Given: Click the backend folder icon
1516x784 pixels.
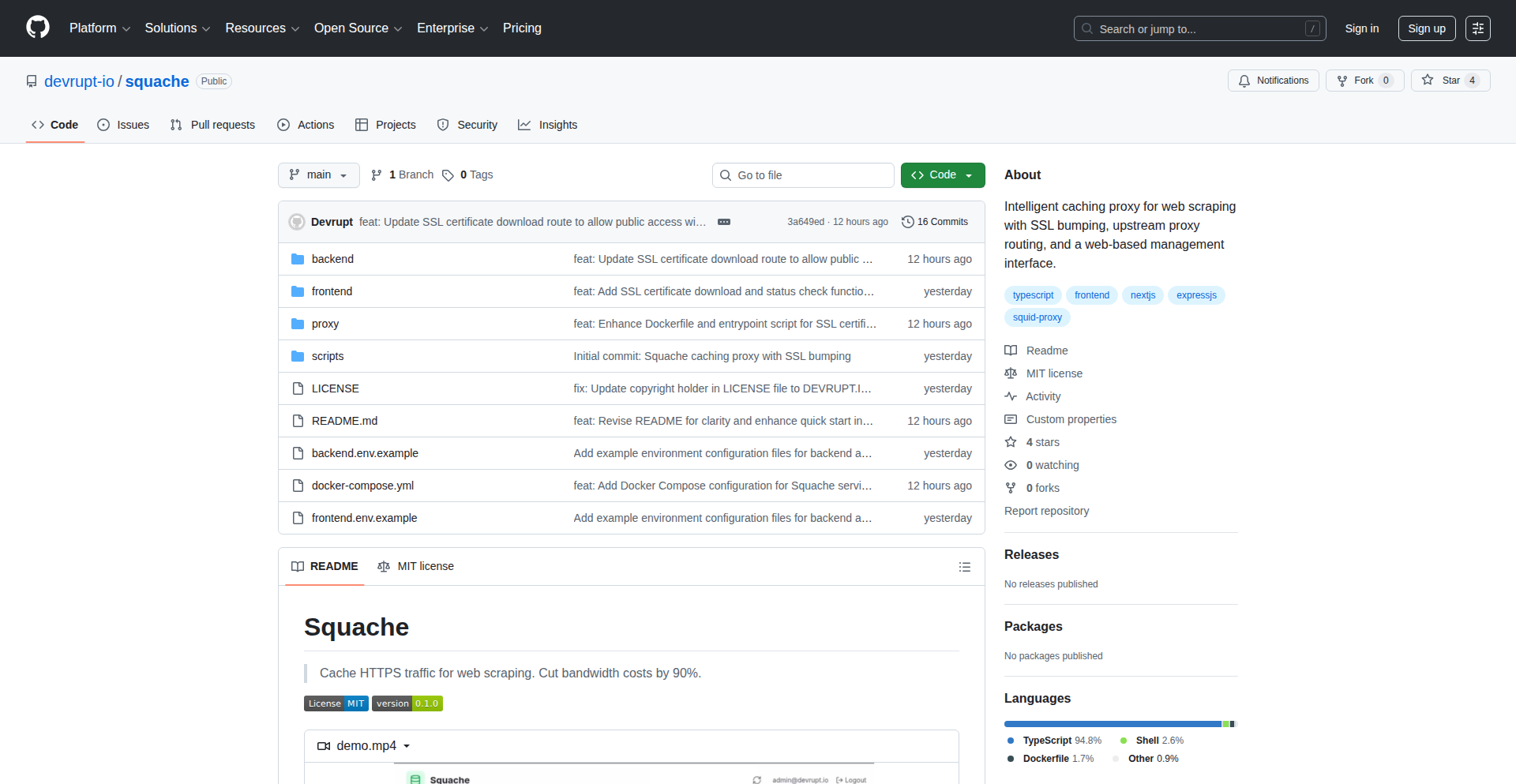Looking at the screenshot, I should click(x=298, y=259).
